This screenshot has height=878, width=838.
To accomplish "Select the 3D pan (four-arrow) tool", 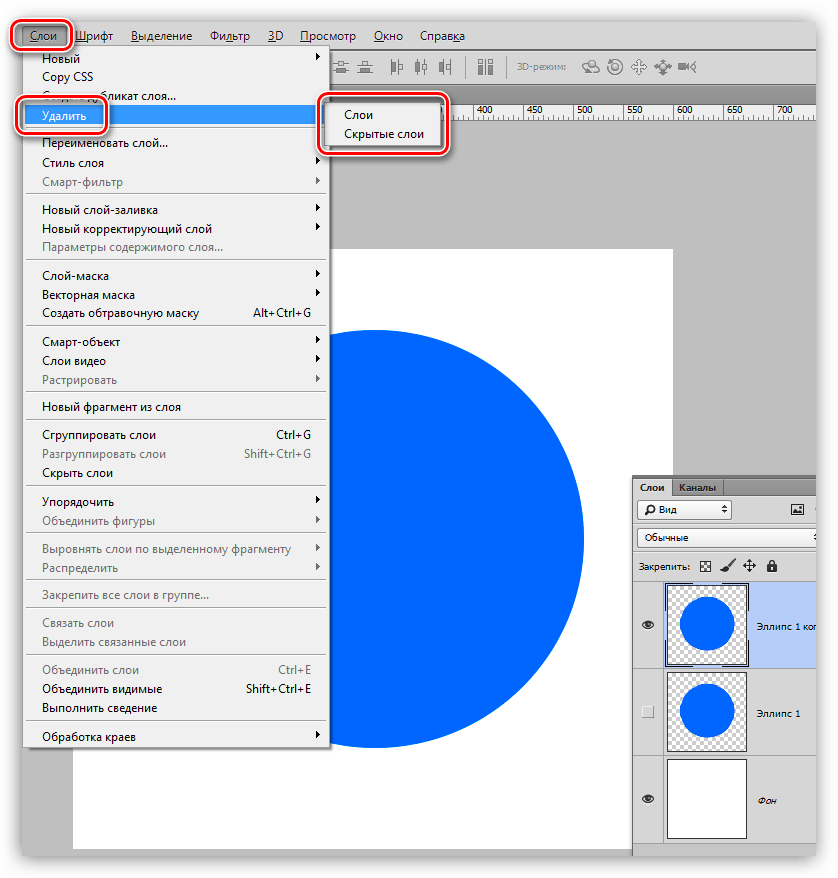I will point(639,67).
